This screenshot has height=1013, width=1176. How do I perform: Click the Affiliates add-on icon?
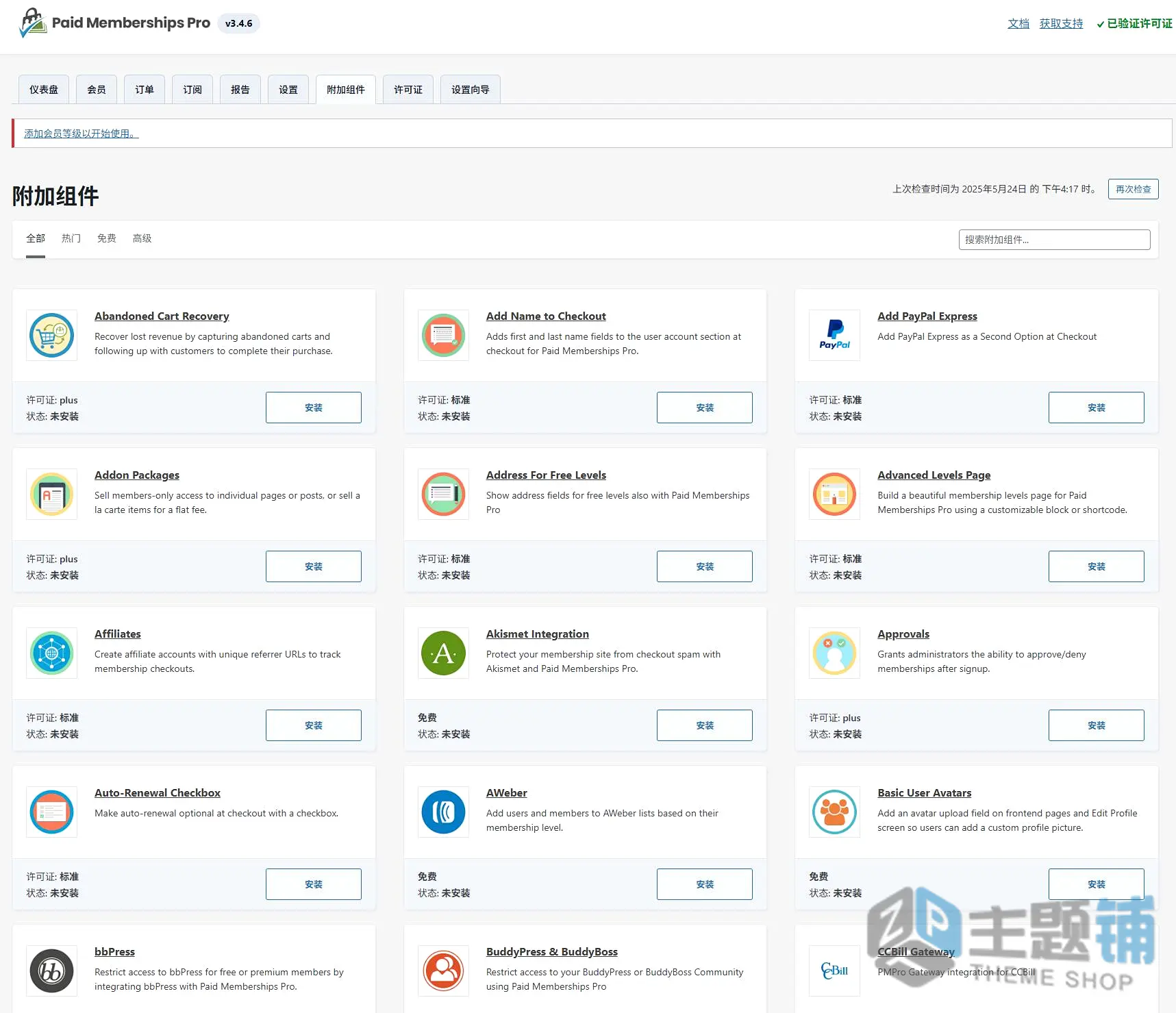pyautogui.click(x=52, y=653)
